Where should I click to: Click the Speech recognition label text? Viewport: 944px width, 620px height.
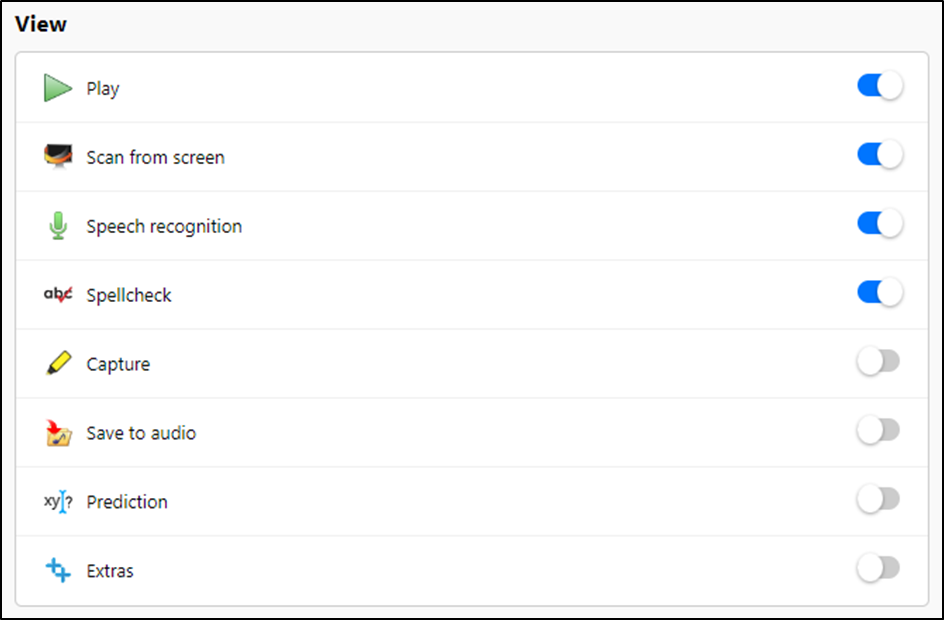pyautogui.click(x=164, y=226)
